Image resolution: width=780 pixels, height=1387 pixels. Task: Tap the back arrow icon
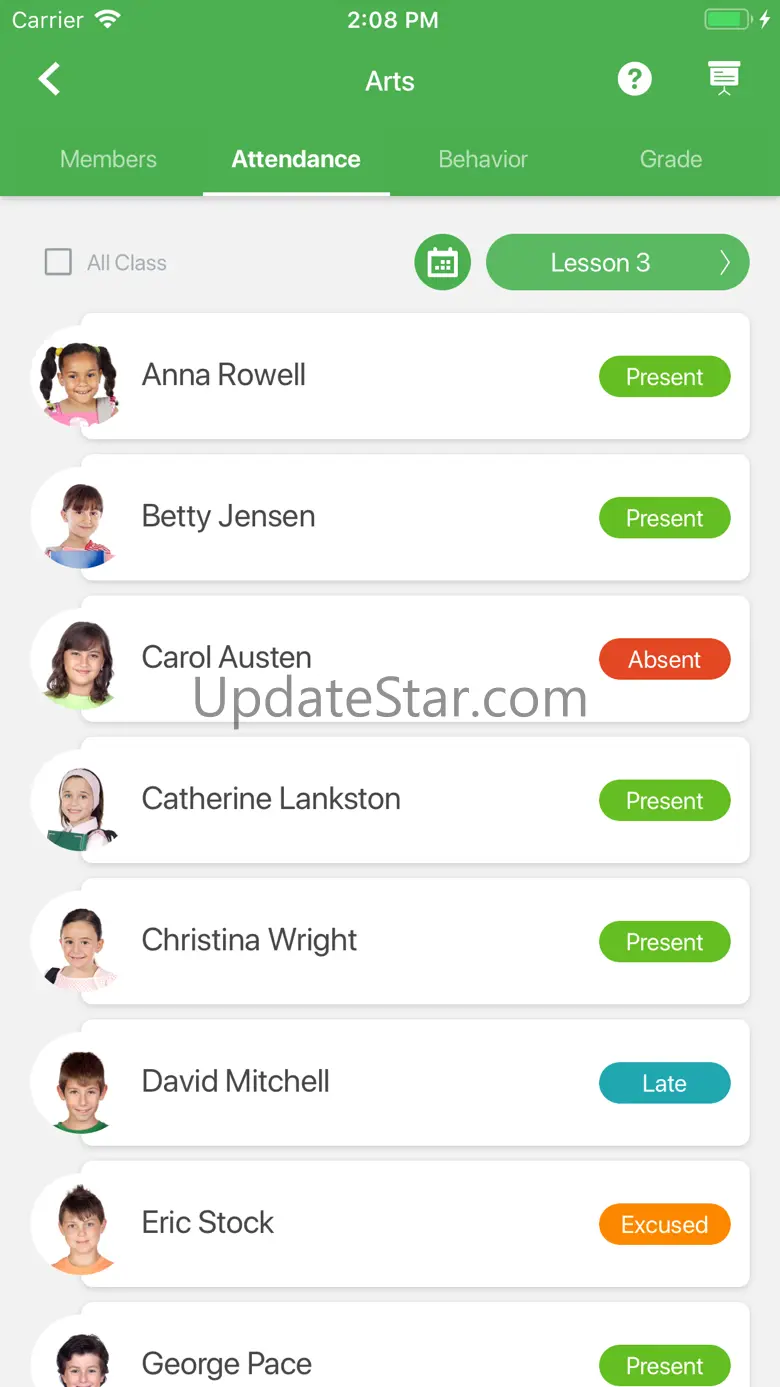coord(49,79)
